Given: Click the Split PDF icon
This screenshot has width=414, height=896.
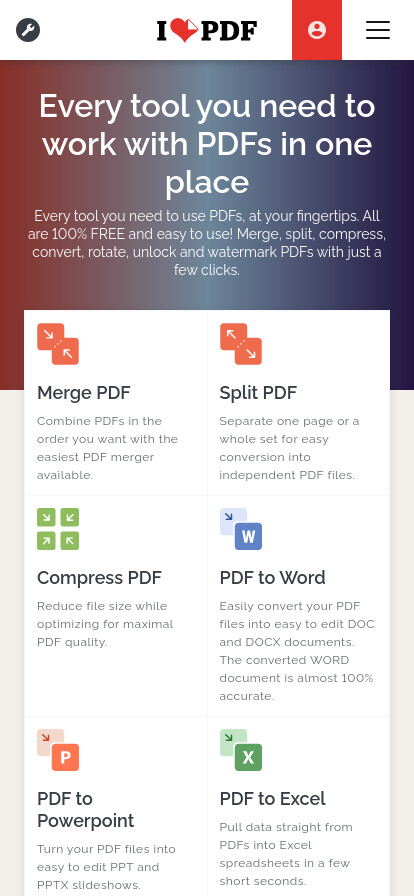Looking at the screenshot, I should coord(241,344).
